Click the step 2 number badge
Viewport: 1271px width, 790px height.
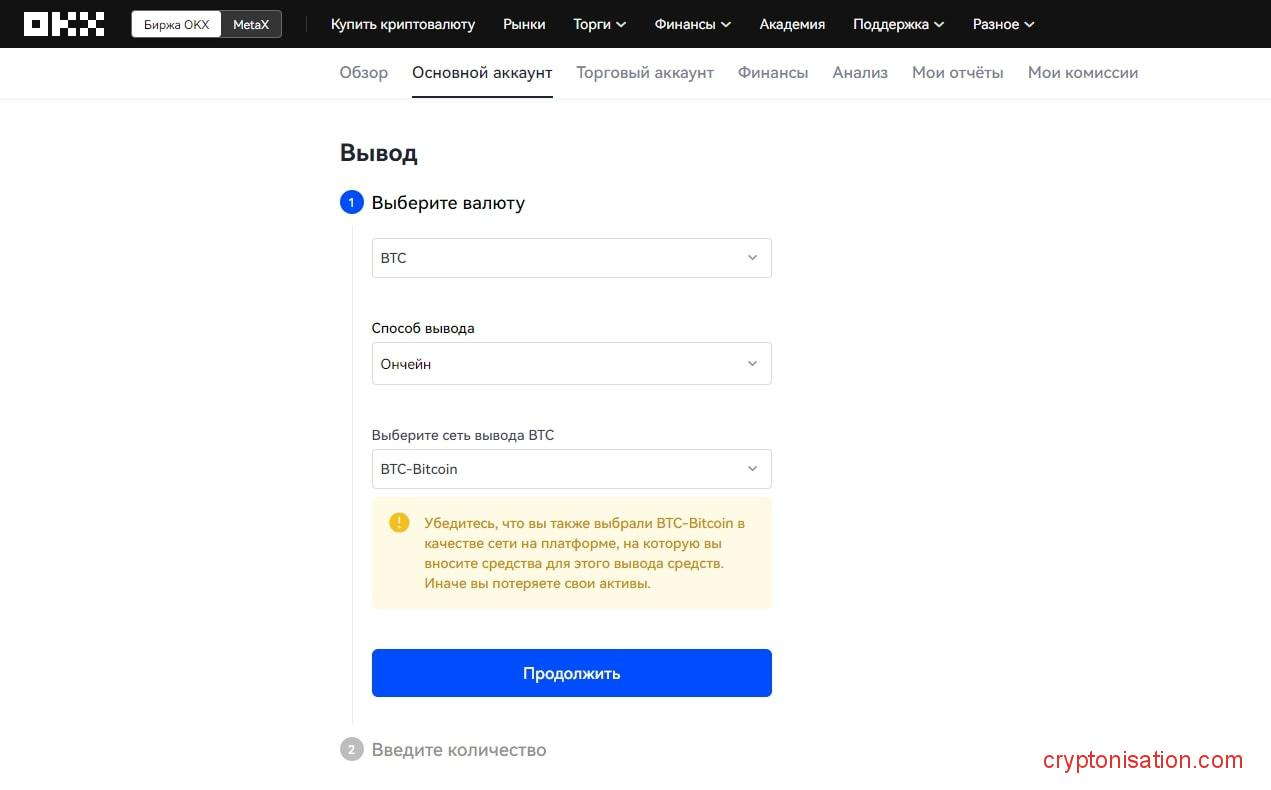[x=351, y=750]
